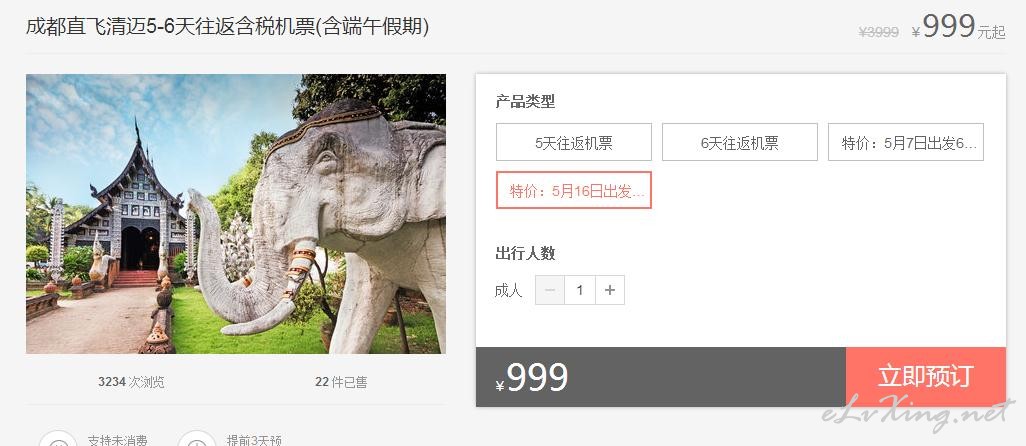Screen dimensions: 1026x446
Task: Click the 支持未消费 label text
Action: coord(118,440)
